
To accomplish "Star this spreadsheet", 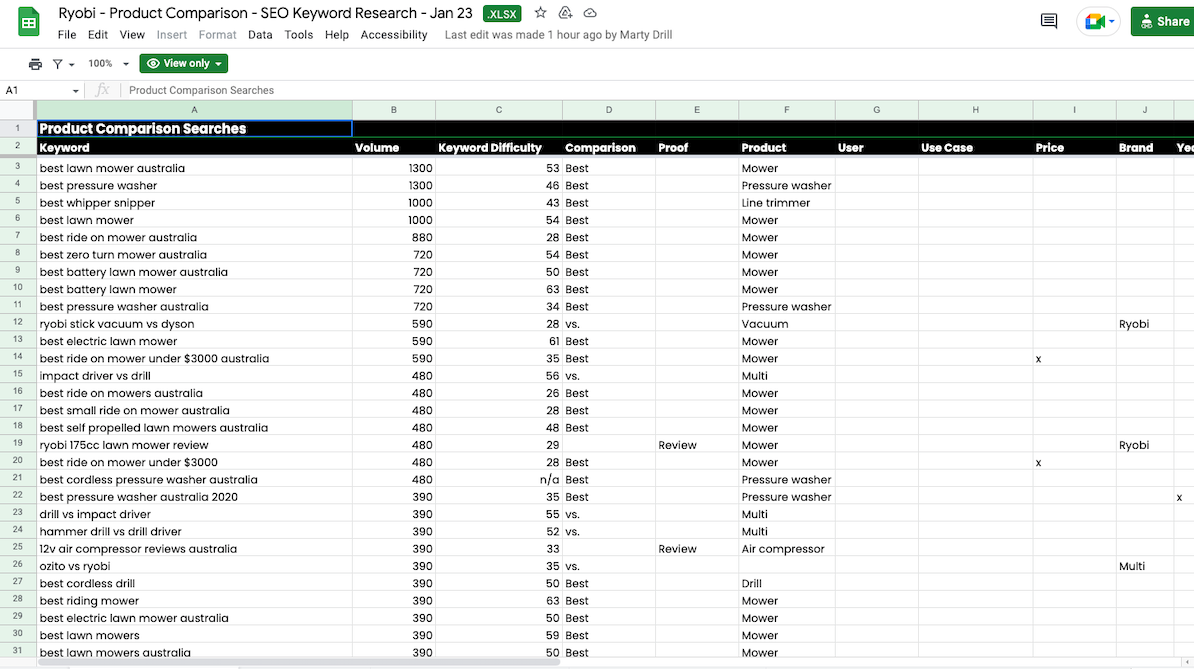I will click(x=540, y=13).
